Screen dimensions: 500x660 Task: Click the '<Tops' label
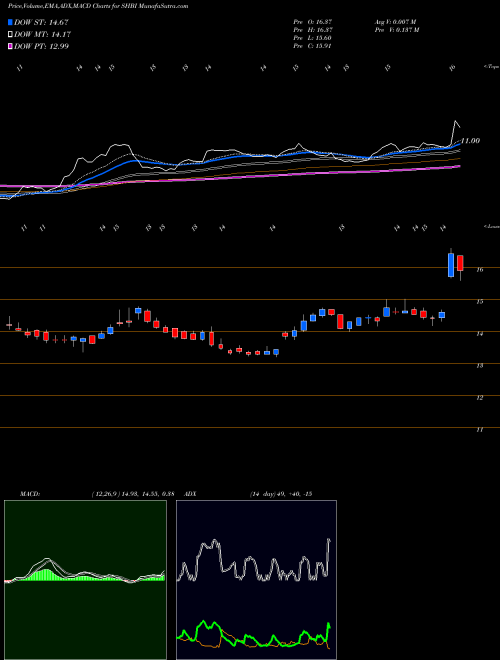[491, 67]
